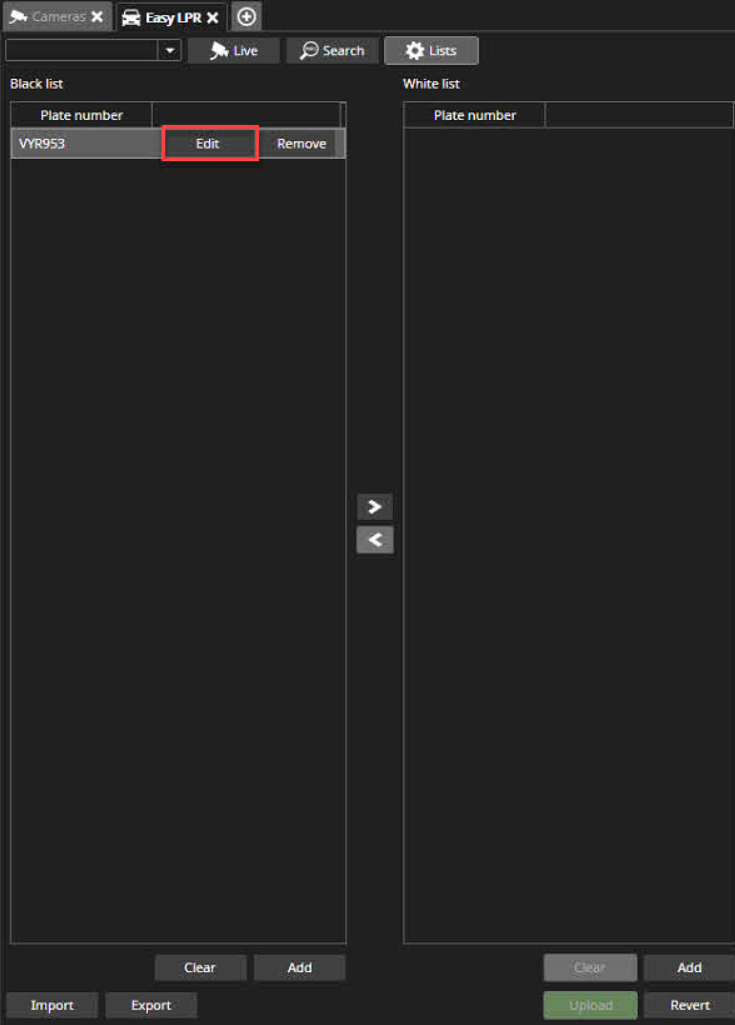
Task: Move plate to white list with right arrow
Action: point(375,507)
